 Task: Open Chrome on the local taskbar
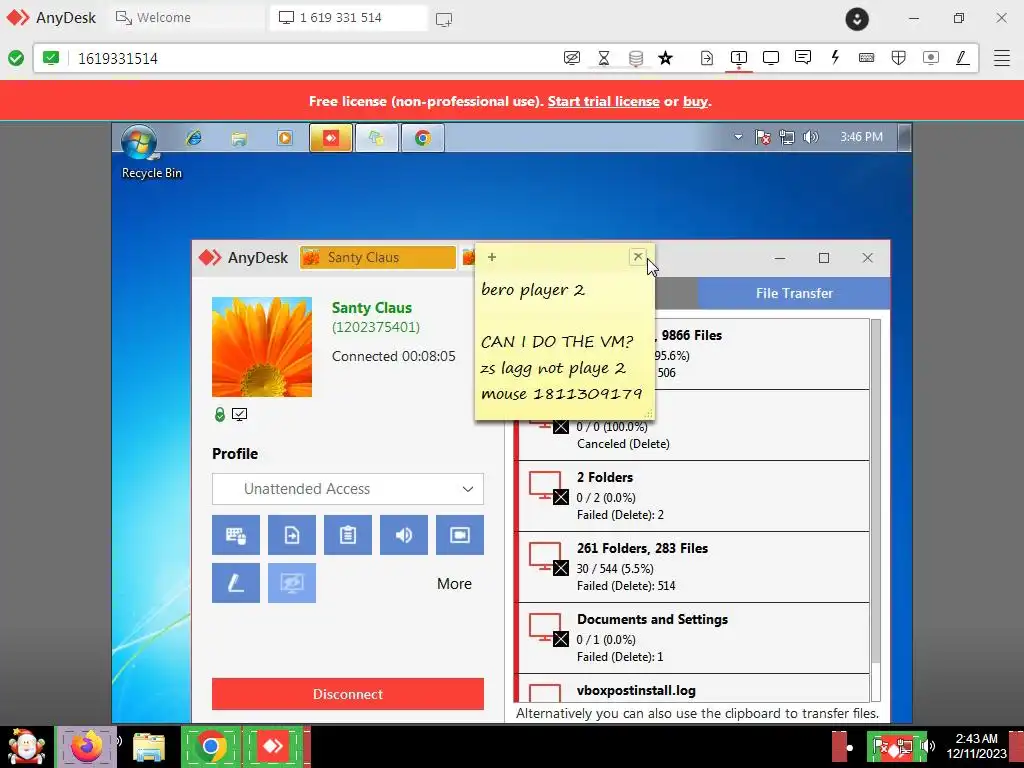210,746
